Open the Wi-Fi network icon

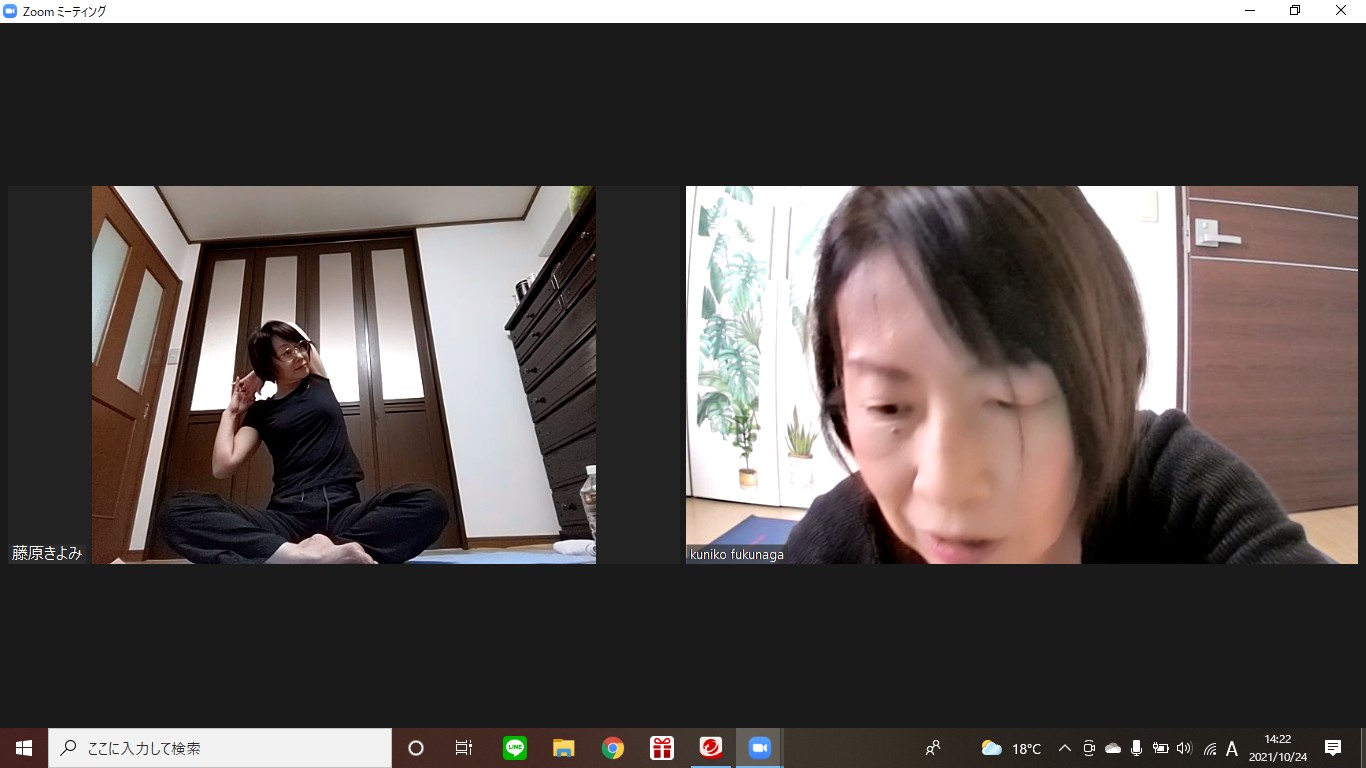click(x=1210, y=748)
